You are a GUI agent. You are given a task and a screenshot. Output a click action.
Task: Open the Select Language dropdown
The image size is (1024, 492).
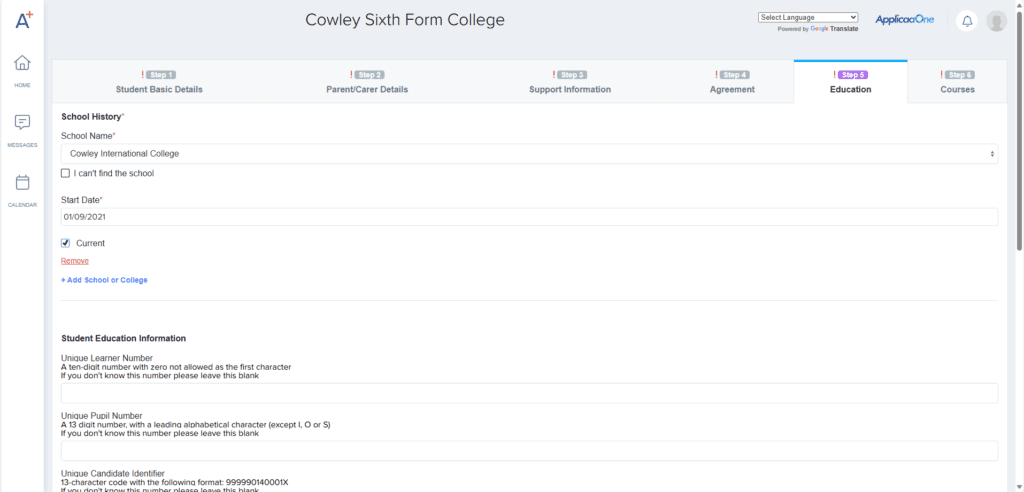[x=808, y=17]
